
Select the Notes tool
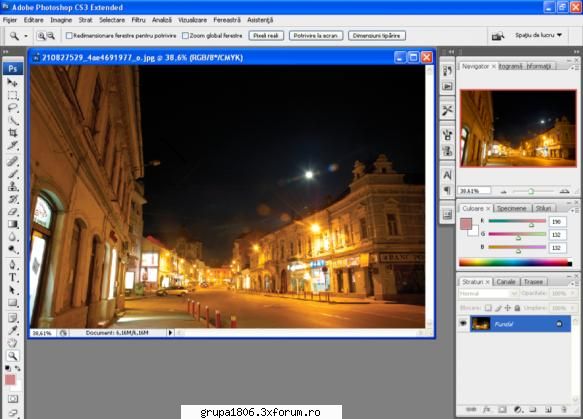13,318
